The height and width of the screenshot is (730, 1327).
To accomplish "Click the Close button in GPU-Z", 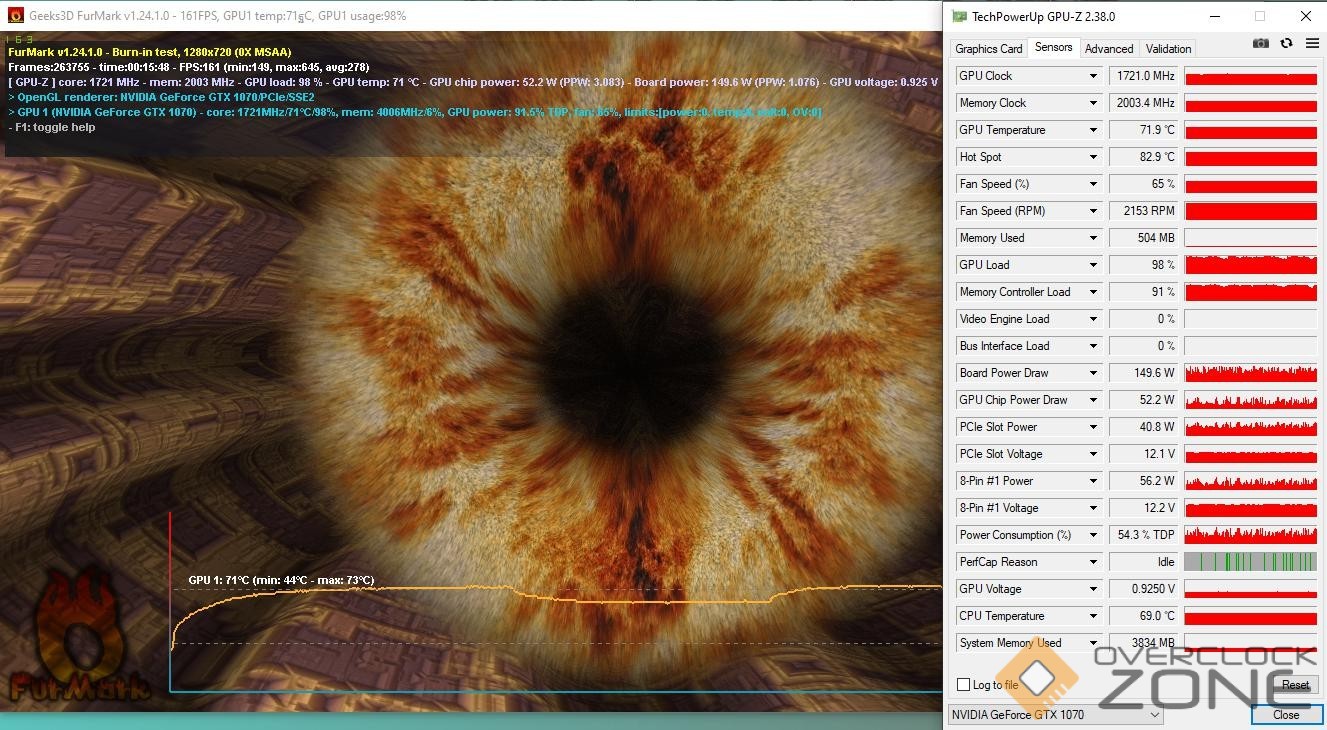I will [x=1286, y=715].
